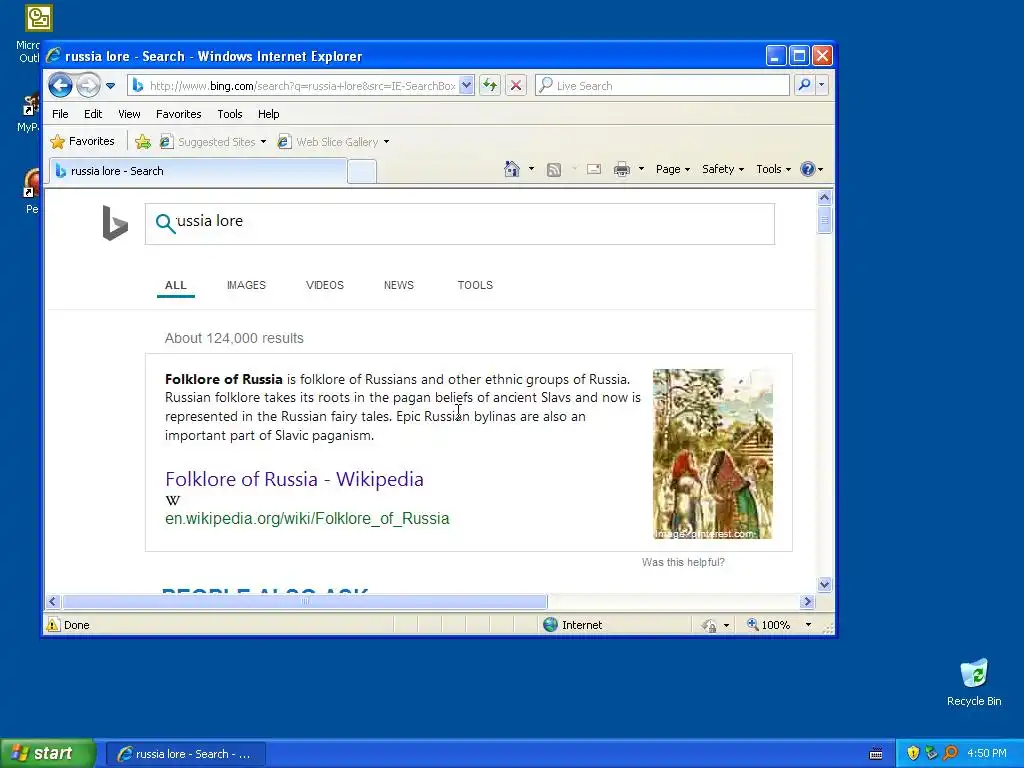1024x768 pixels.
Task: Add to Favorites bar star icon
Action: coord(142,142)
